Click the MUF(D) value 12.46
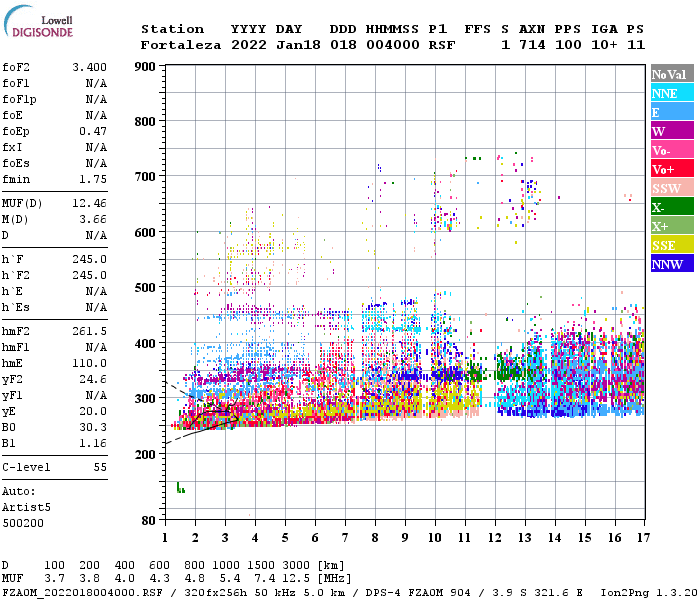The height and width of the screenshot is (600, 700). [x=90, y=204]
